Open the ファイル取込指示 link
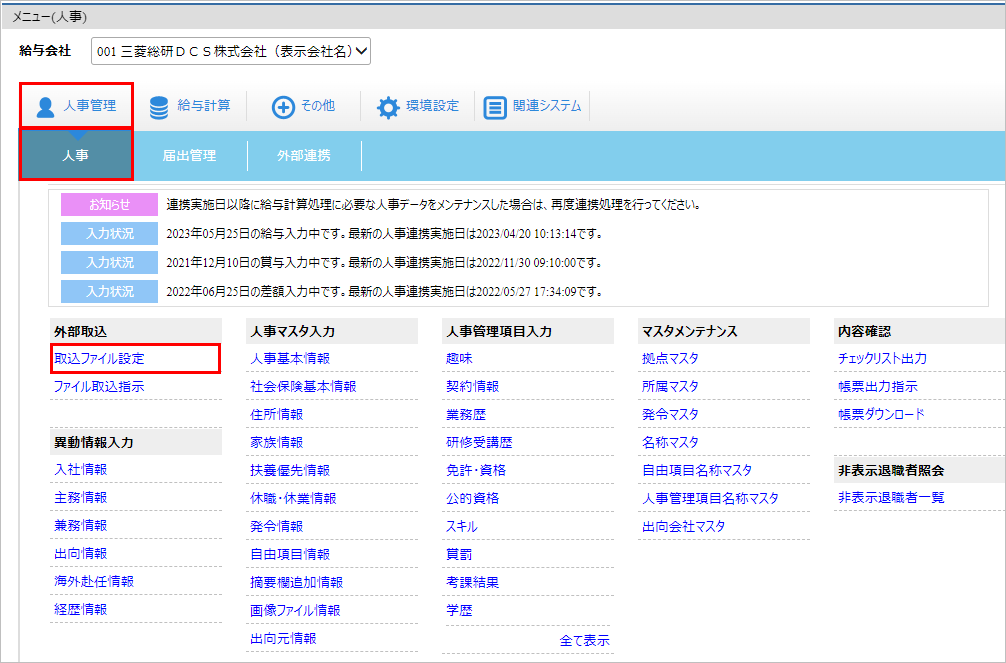This screenshot has width=1006, height=663. pyautogui.click(x=99, y=386)
